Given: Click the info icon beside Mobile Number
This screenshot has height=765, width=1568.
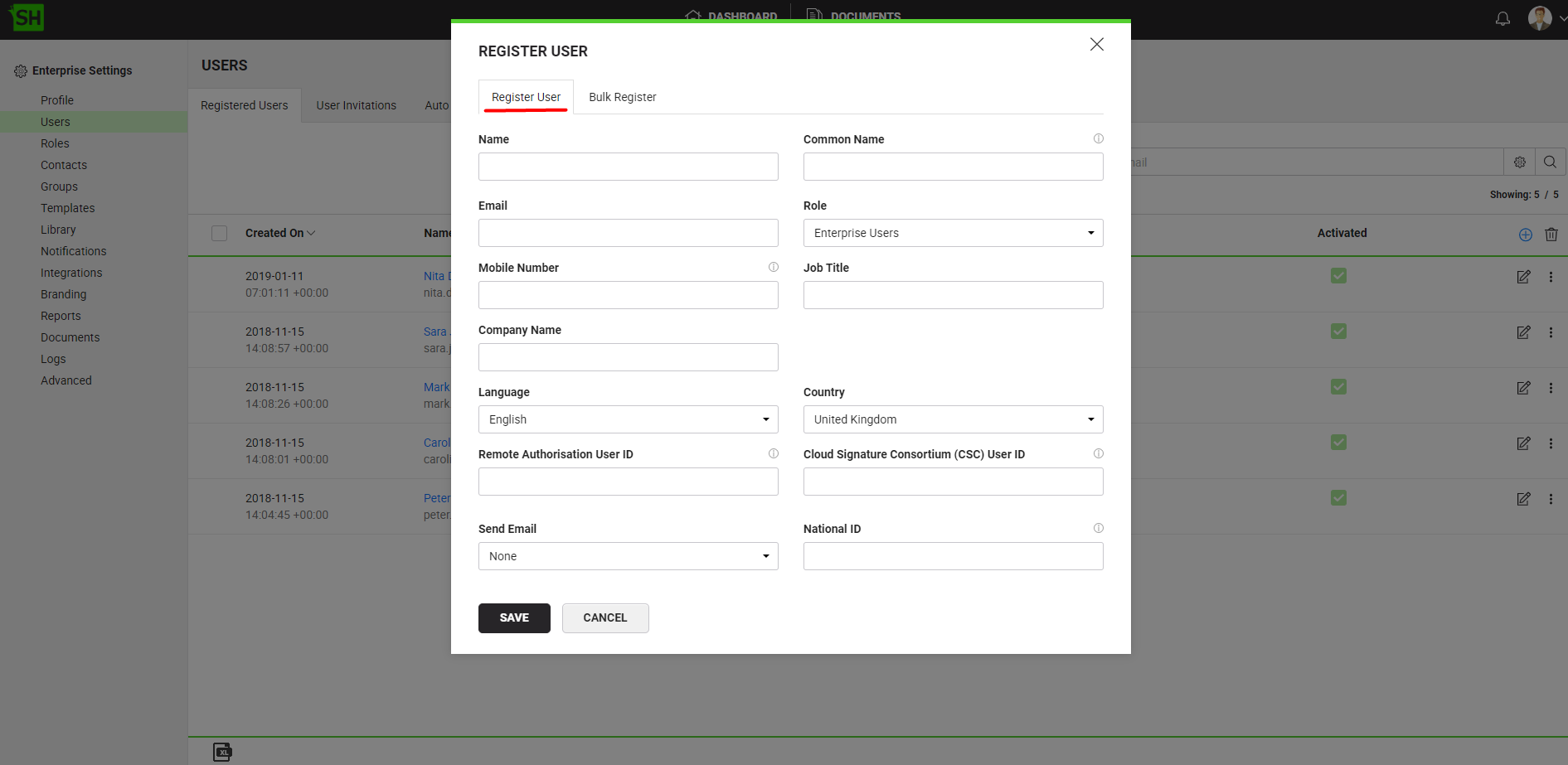Looking at the screenshot, I should 773,267.
